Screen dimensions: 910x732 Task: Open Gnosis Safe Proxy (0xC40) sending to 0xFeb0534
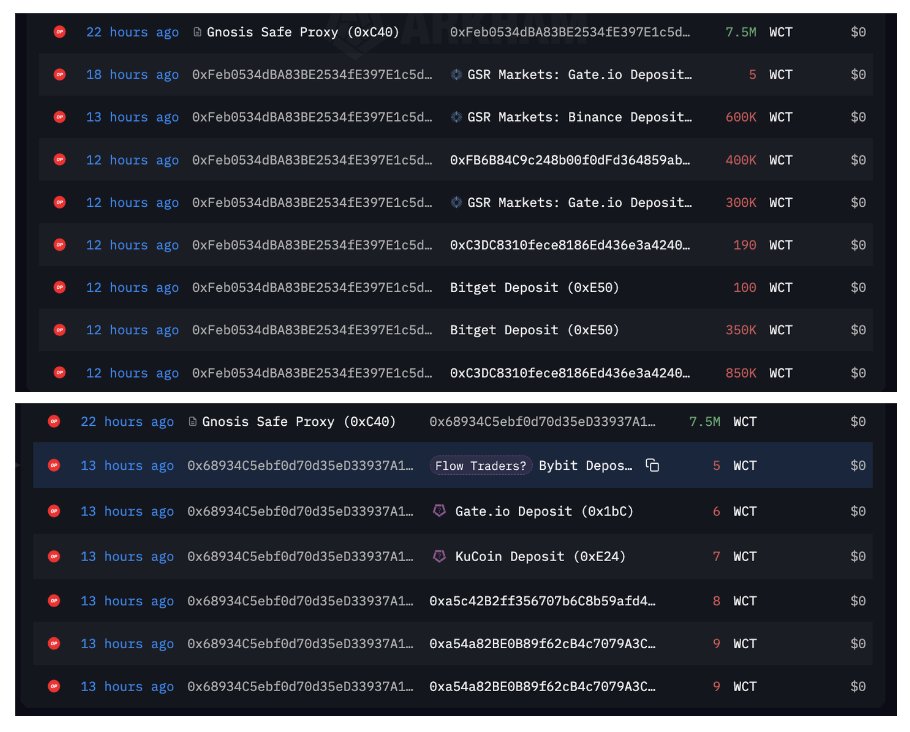(x=303, y=32)
